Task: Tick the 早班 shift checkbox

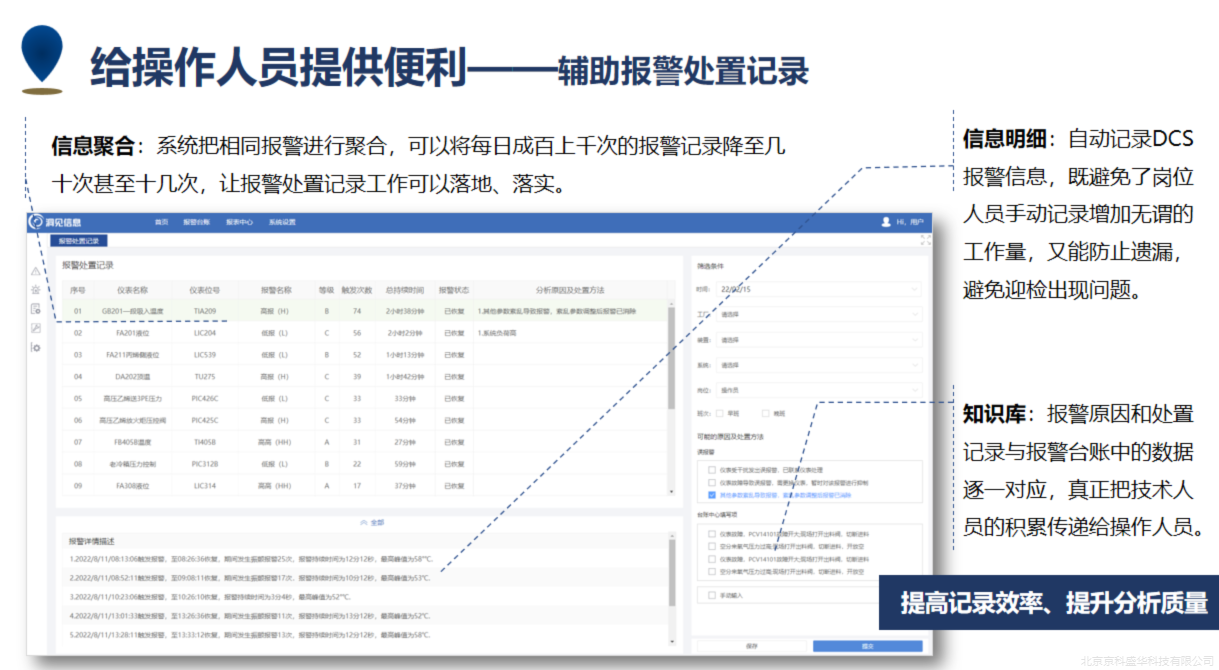Action: pos(720,413)
